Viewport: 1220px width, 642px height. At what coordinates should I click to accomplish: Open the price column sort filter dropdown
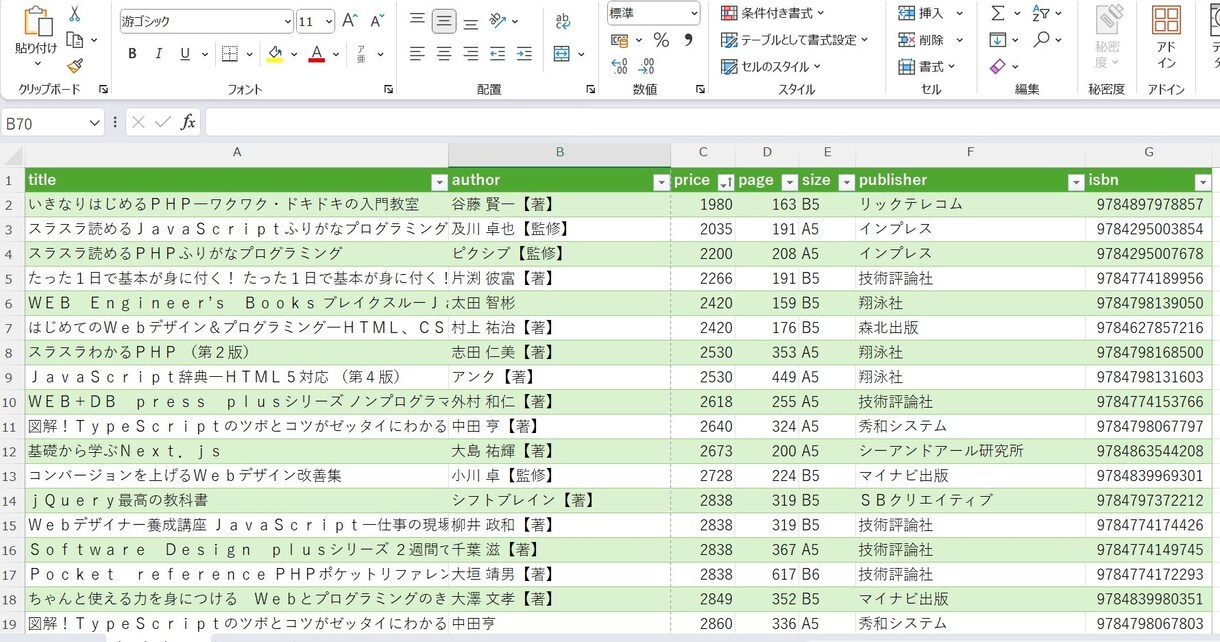[725, 182]
